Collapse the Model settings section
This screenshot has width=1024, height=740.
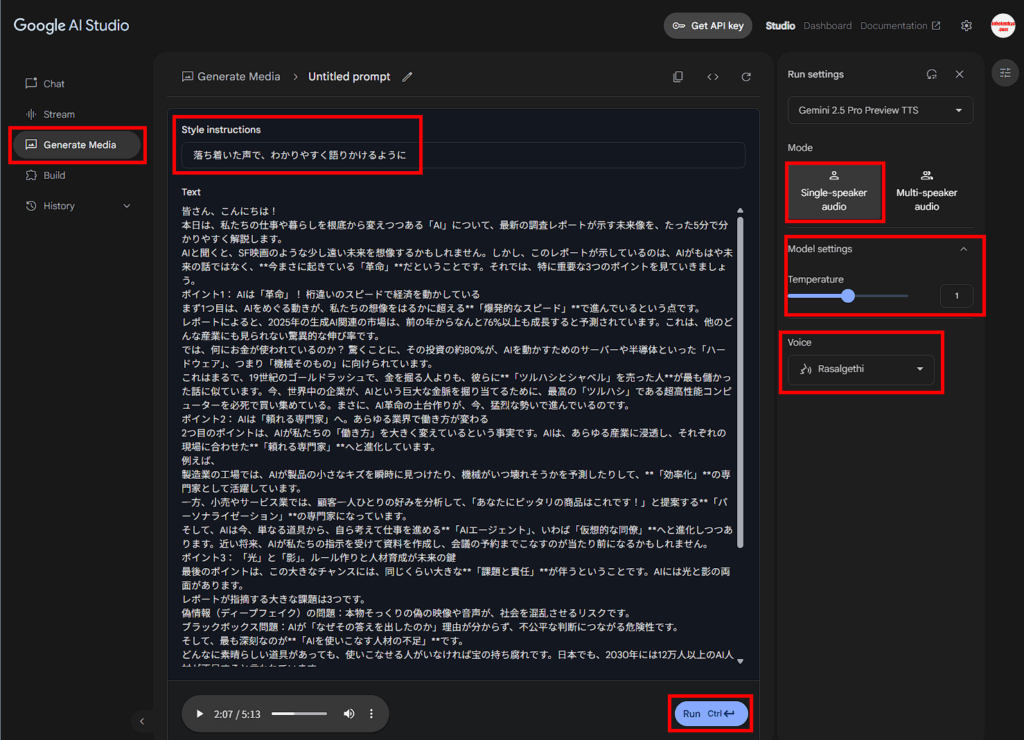coord(963,249)
